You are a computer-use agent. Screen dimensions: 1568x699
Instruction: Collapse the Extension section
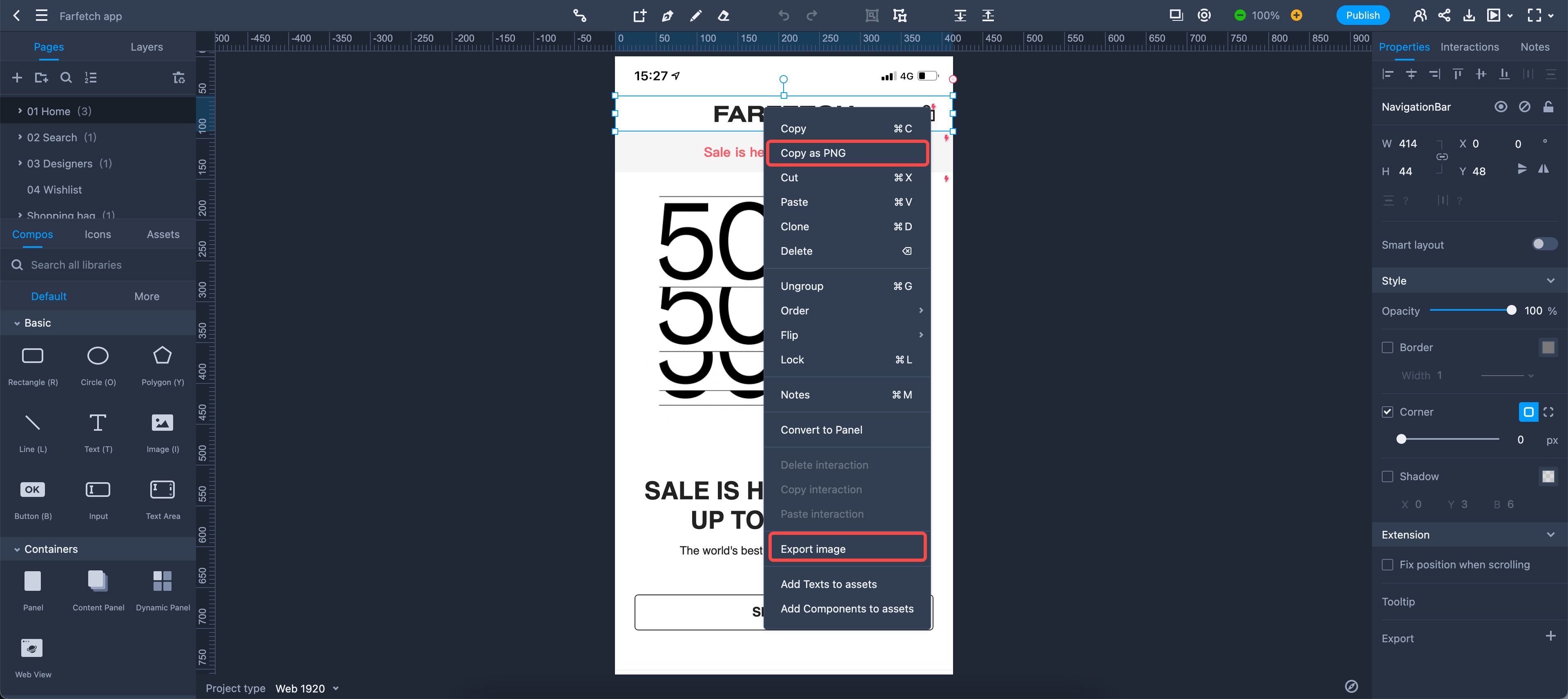[x=1550, y=534]
